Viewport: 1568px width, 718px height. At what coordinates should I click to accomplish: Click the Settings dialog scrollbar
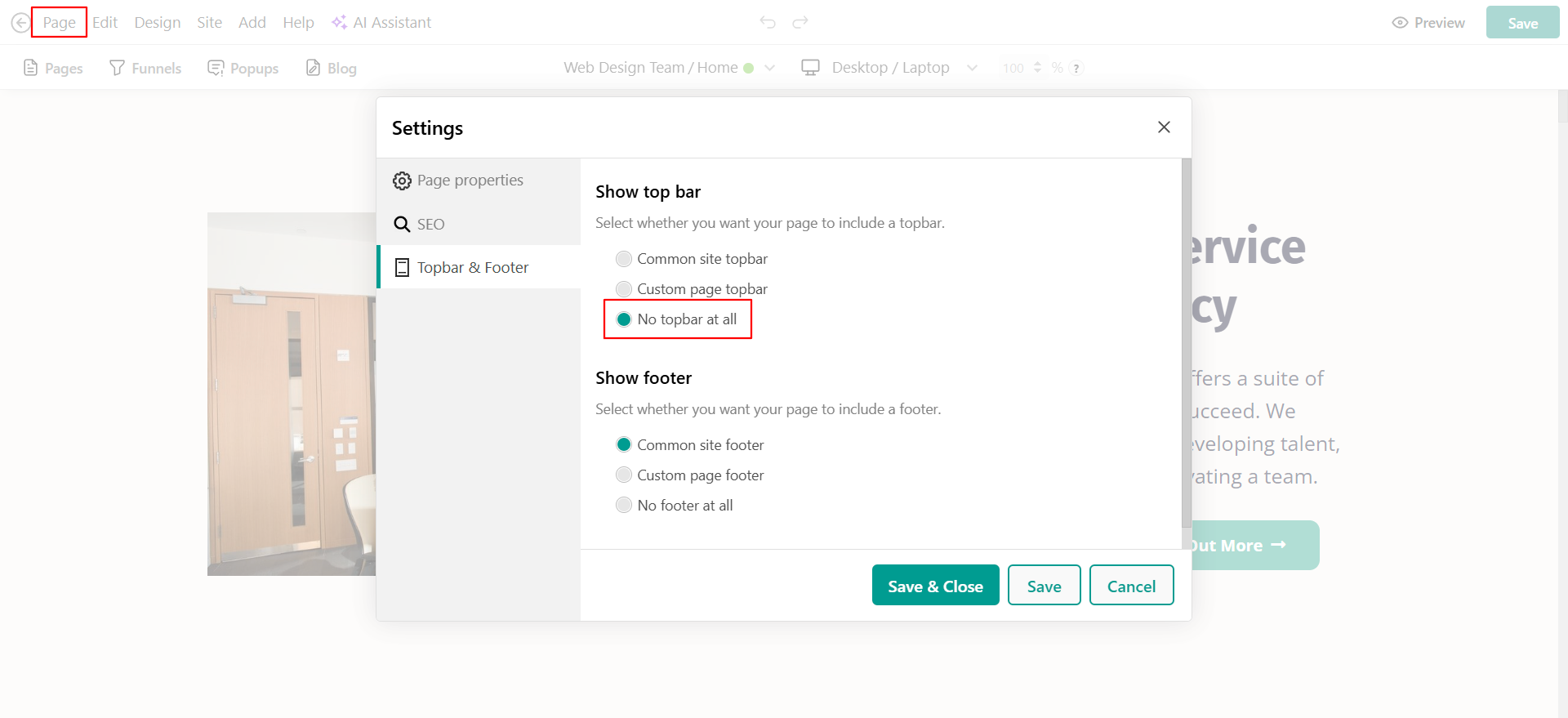click(1187, 343)
